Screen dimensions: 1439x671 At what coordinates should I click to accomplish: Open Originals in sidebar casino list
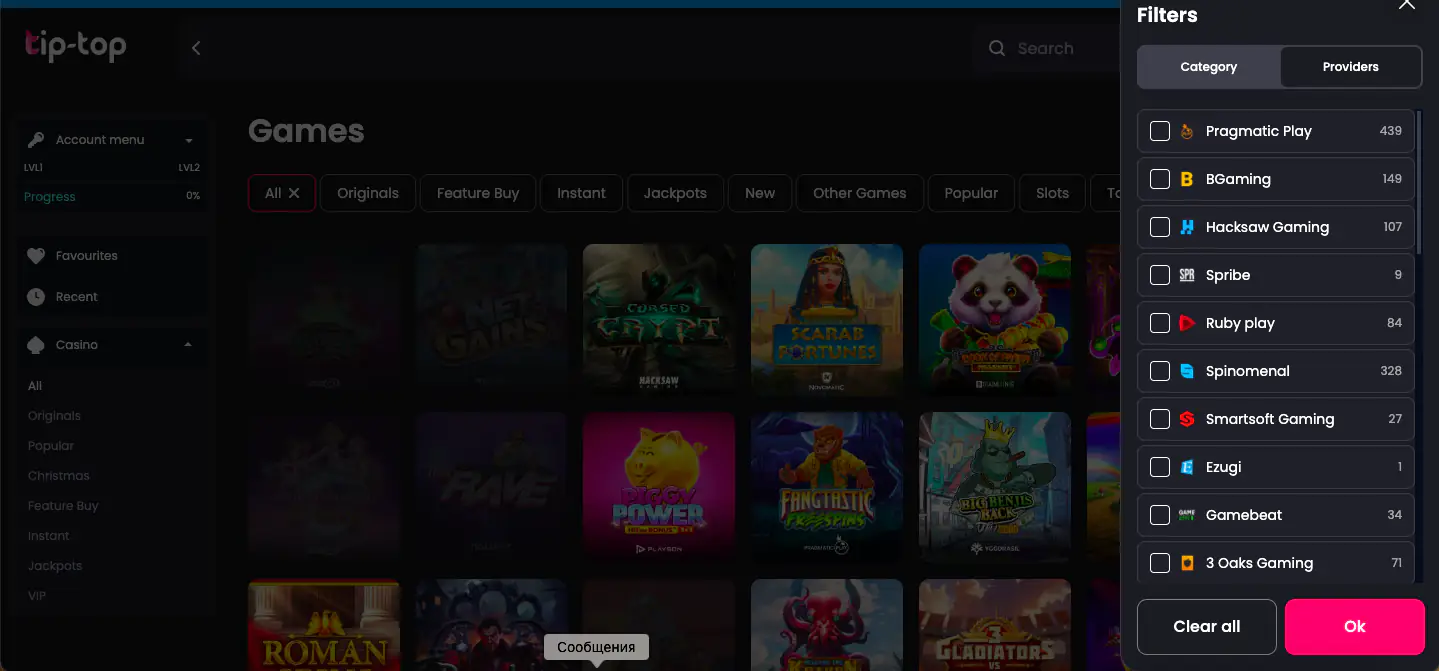coord(54,416)
